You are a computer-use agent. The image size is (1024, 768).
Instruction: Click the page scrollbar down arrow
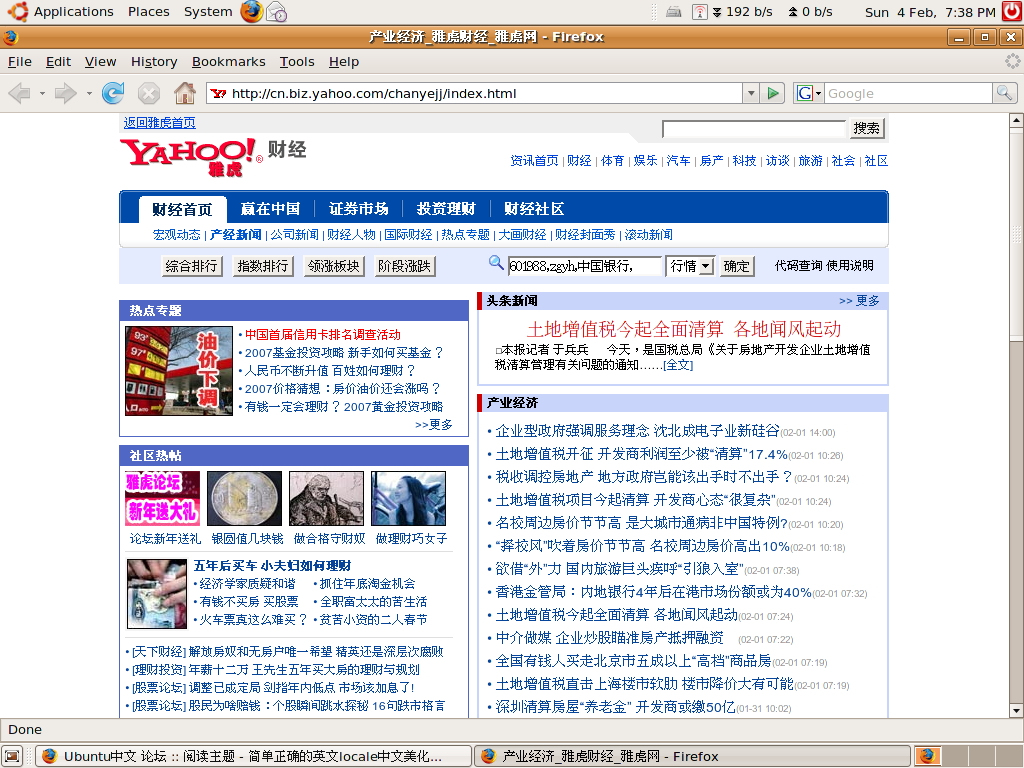click(1016, 711)
